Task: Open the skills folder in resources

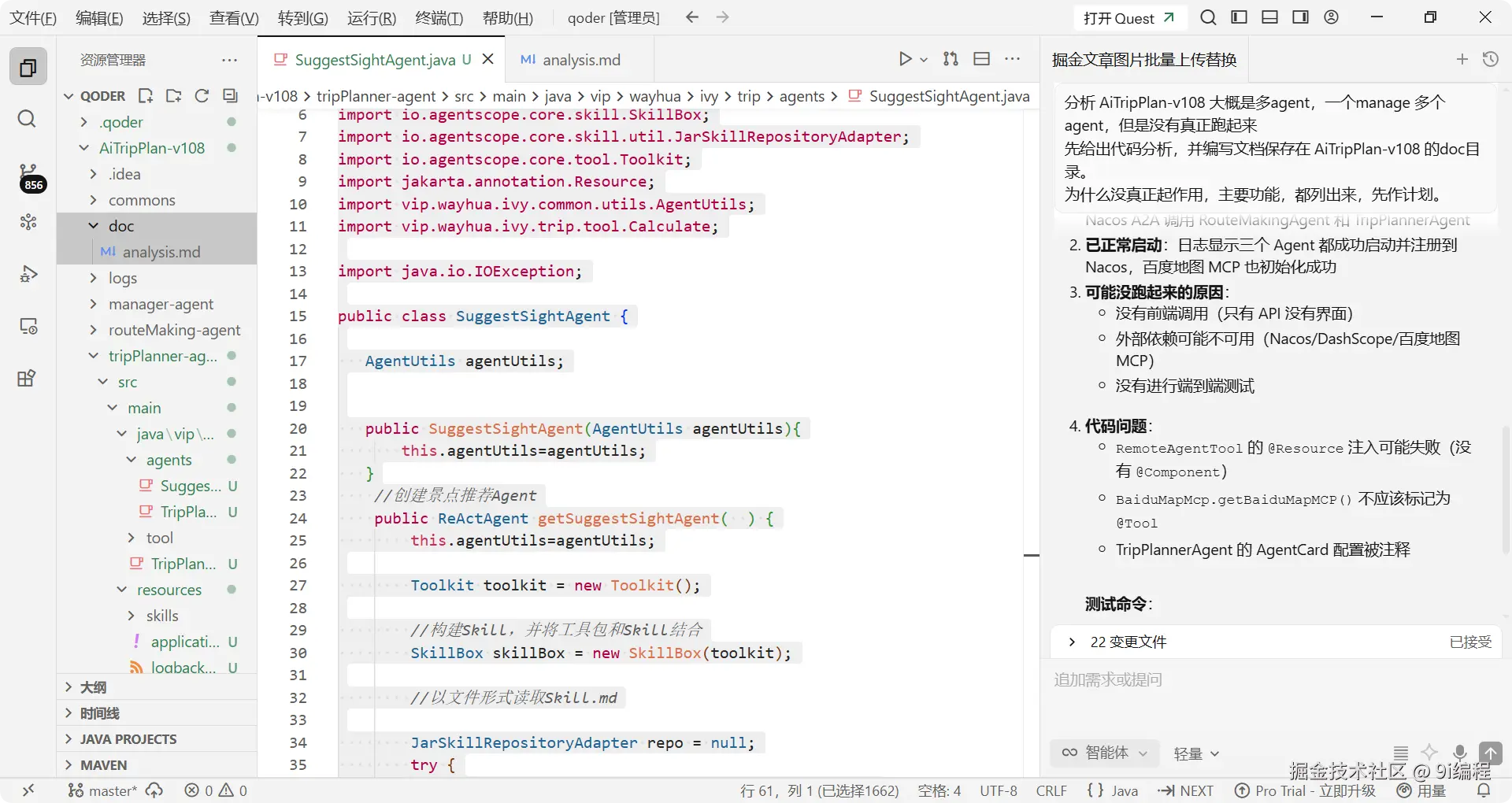Action: coord(161,616)
